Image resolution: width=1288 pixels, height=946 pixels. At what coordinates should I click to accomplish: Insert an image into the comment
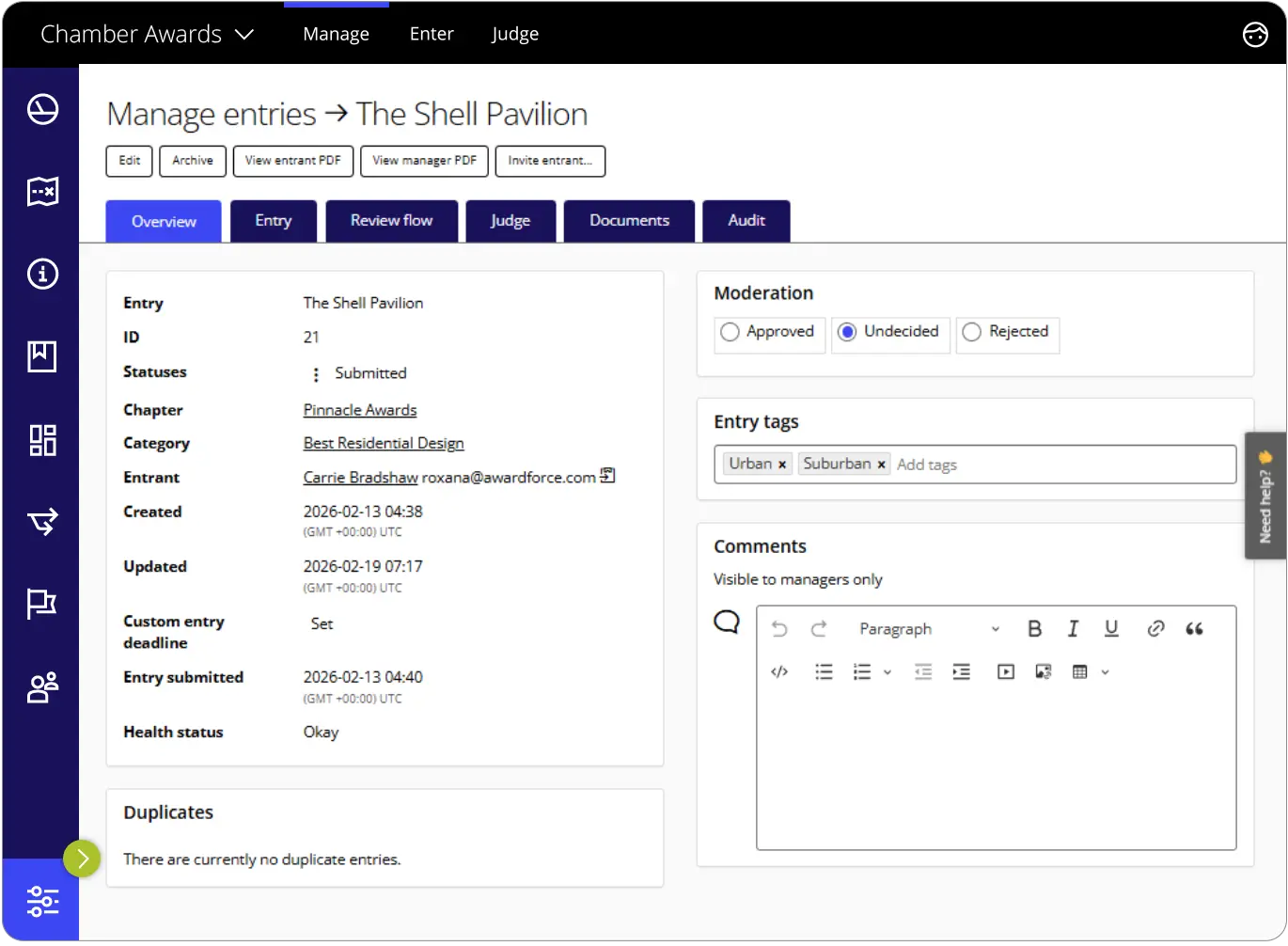click(1044, 671)
